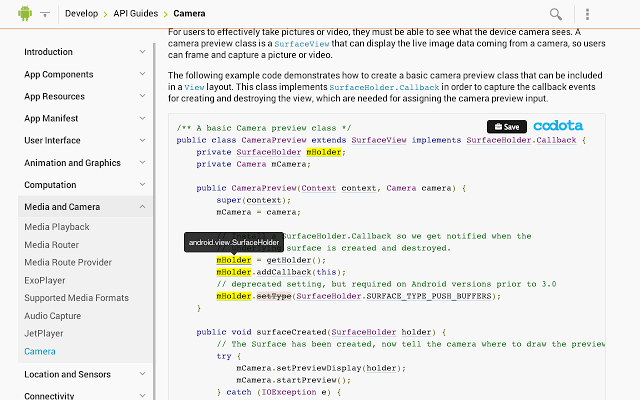Click SurfaceView in extends clause
Image resolution: width=640 pixels, height=400 pixels.
pyautogui.click(x=379, y=140)
